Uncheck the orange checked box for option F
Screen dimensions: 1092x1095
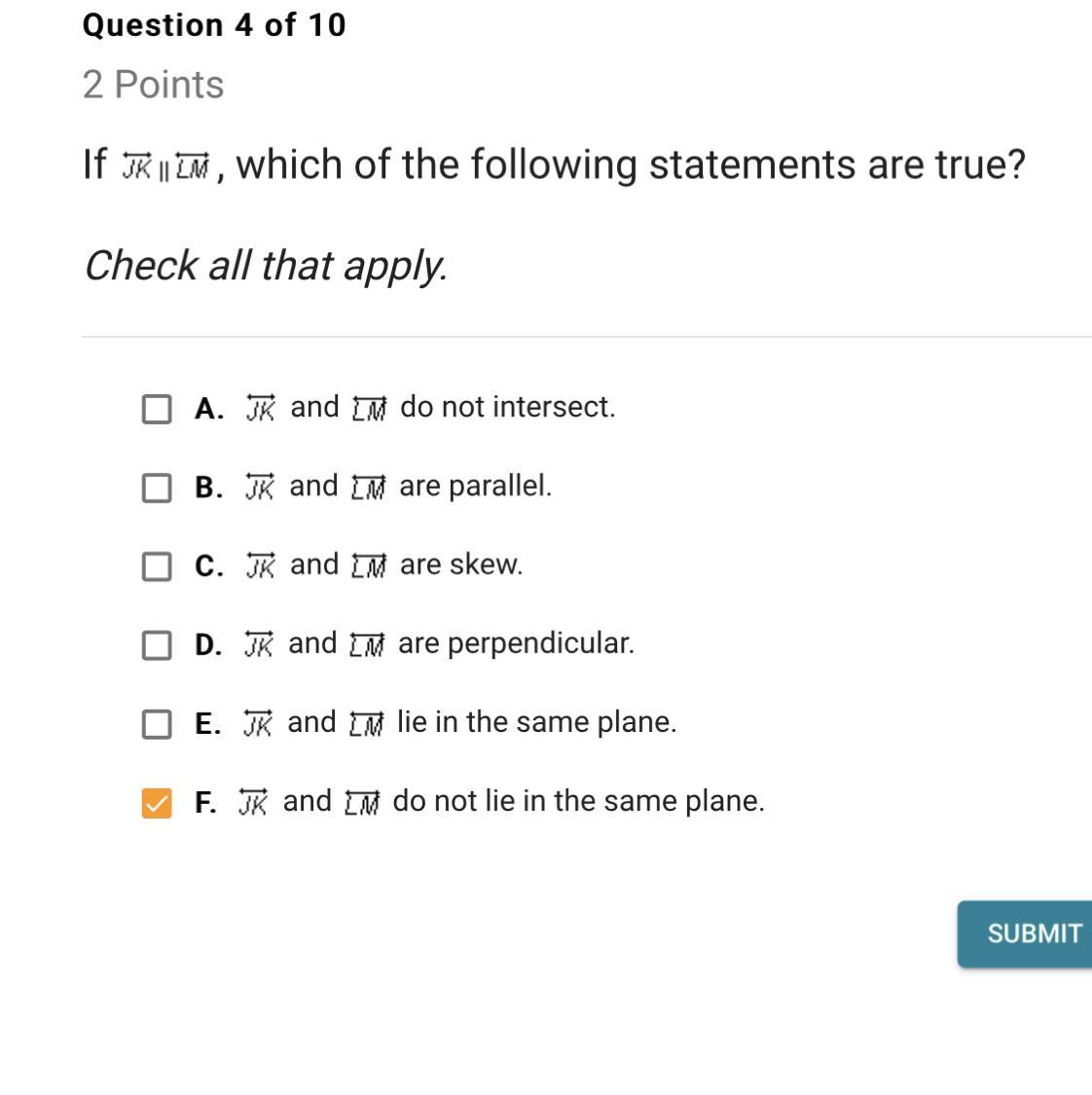pyautogui.click(x=157, y=803)
